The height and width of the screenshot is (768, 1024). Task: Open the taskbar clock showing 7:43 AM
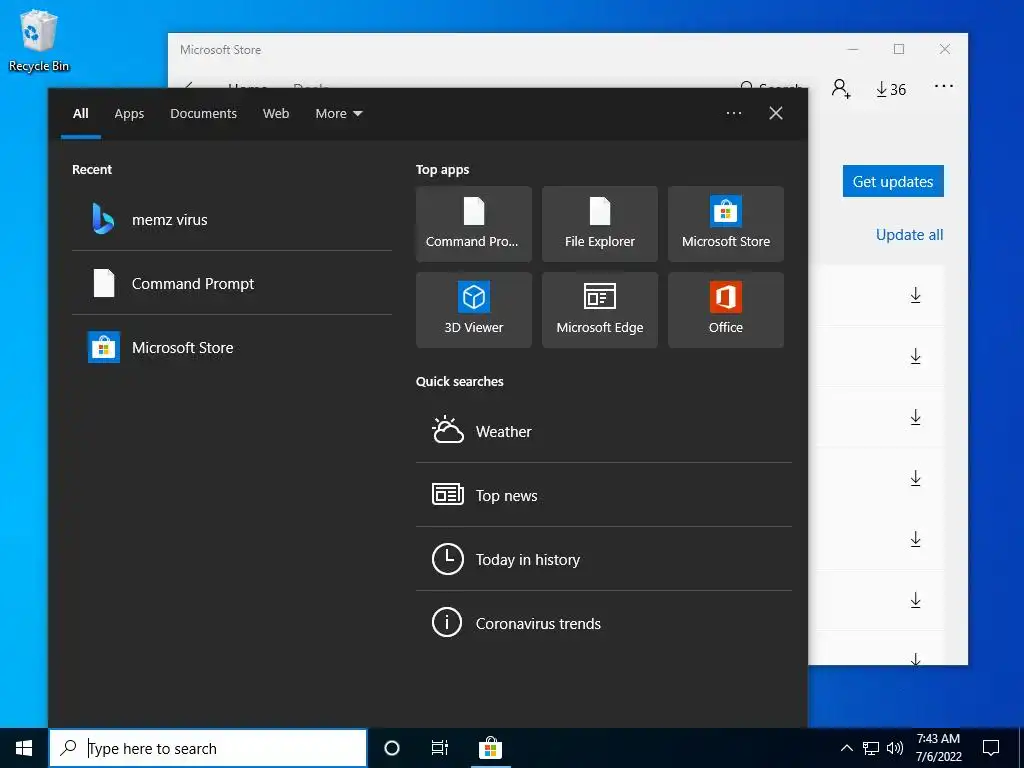tap(938, 748)
